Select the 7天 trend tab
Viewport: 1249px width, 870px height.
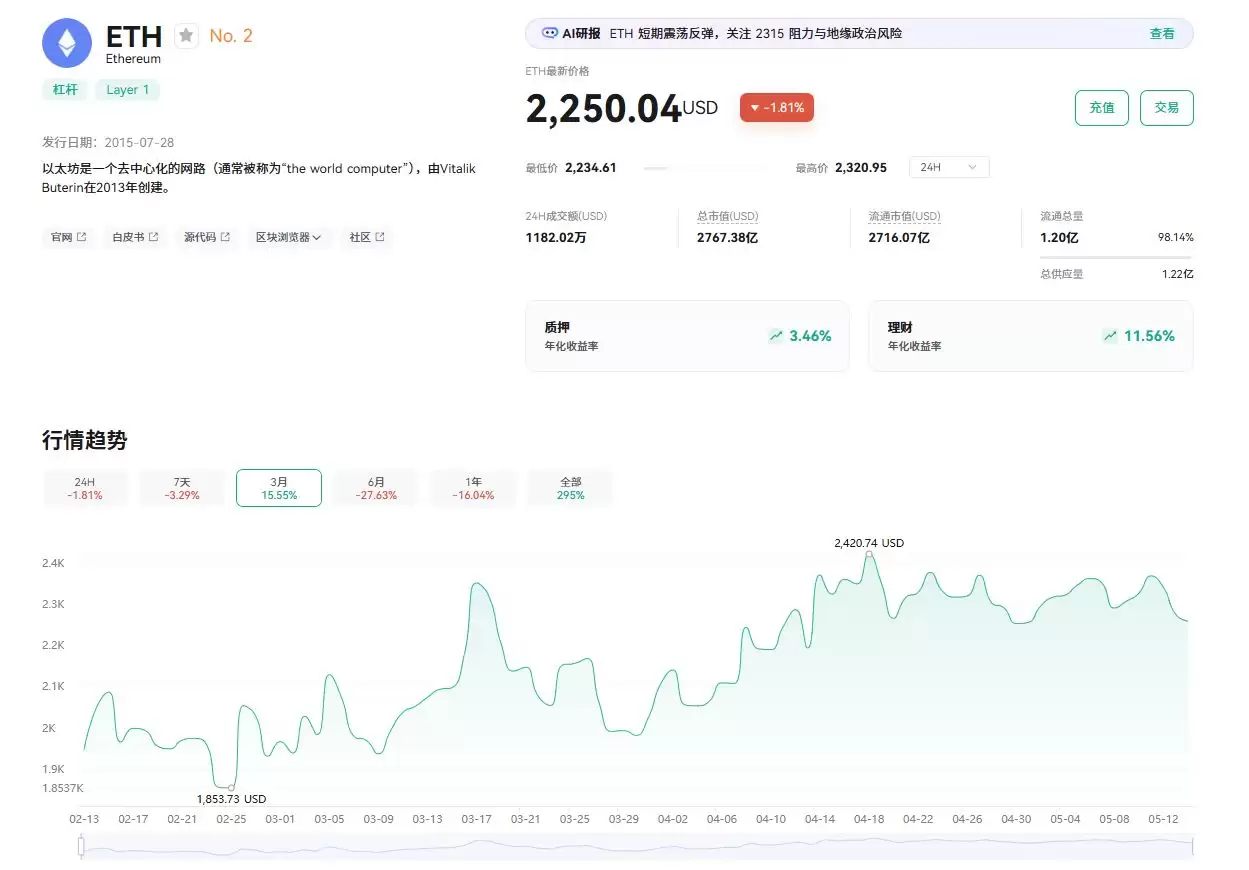(x=182, y=488)
